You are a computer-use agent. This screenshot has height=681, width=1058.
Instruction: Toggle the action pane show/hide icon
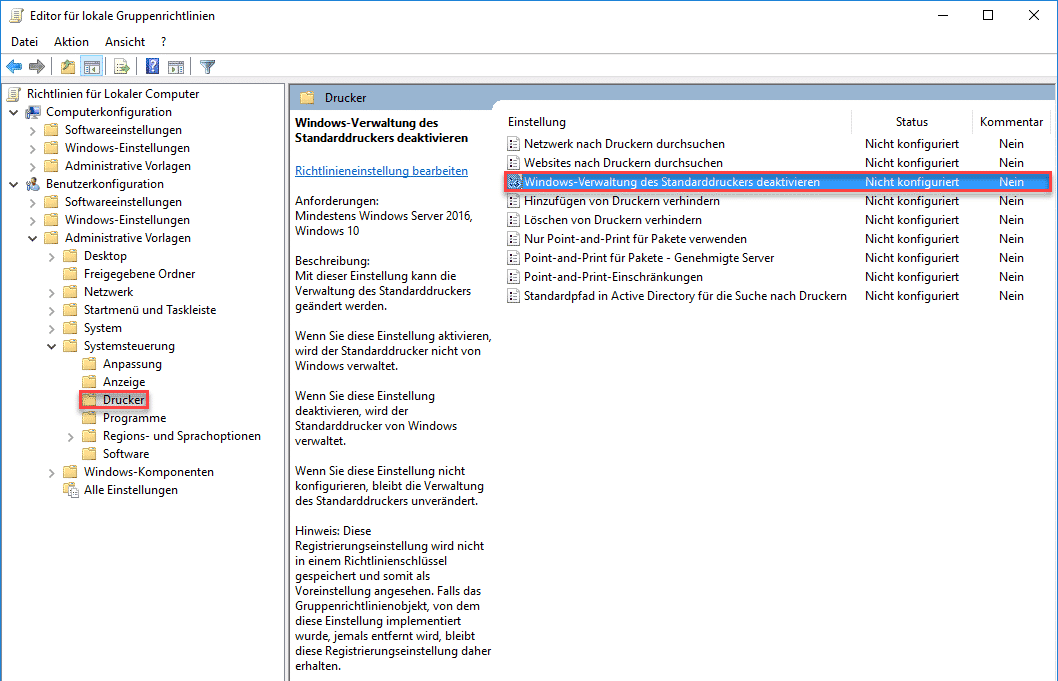[176, 66]
